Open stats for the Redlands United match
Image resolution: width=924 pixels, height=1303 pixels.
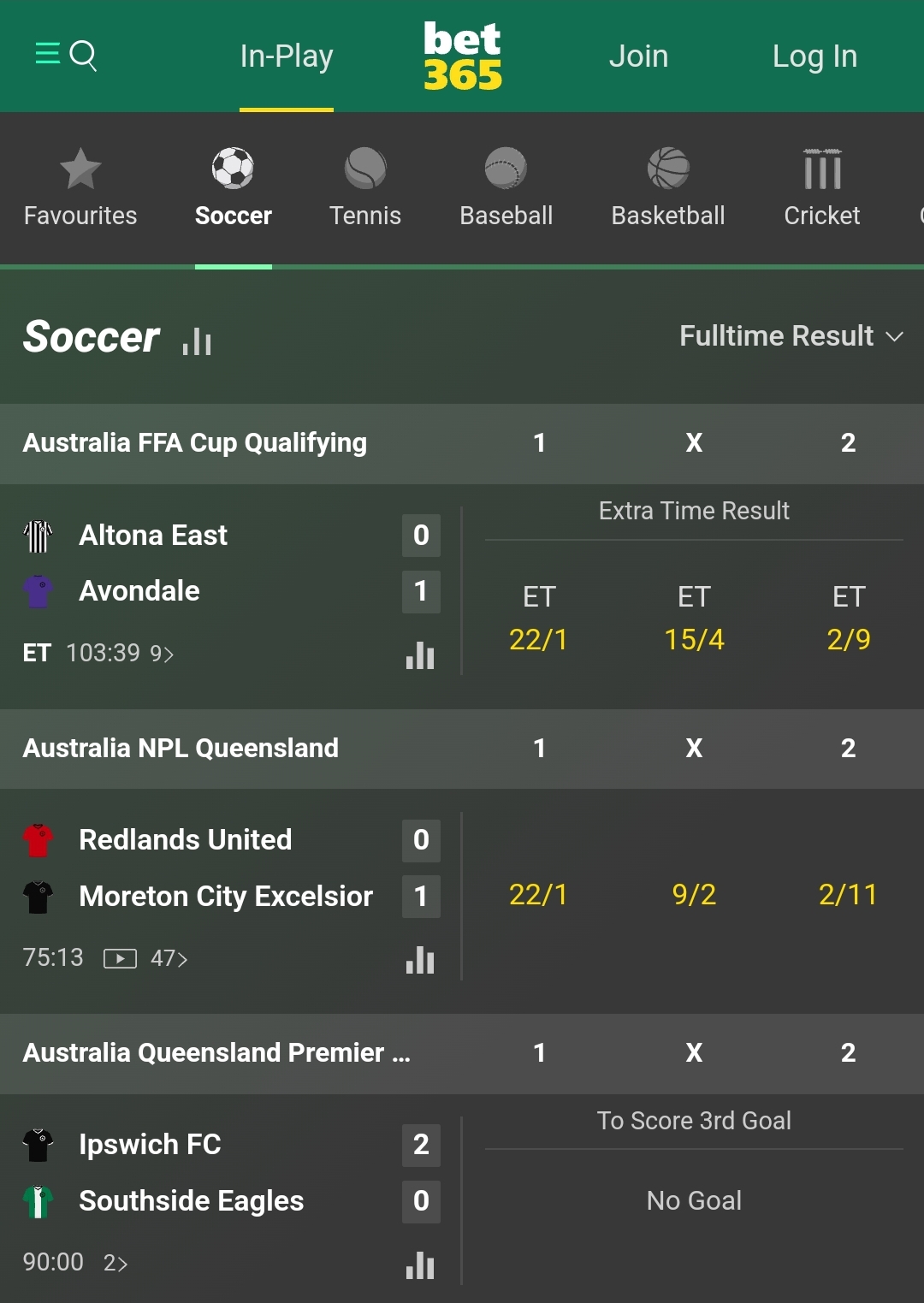[420, 960]
